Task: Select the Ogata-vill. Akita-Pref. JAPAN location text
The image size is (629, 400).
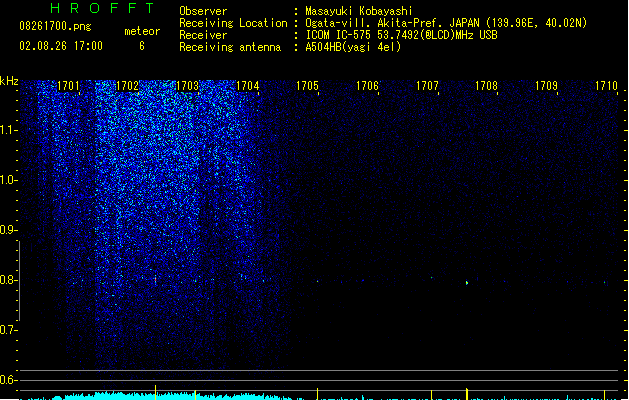Action: tap(446, 23)
